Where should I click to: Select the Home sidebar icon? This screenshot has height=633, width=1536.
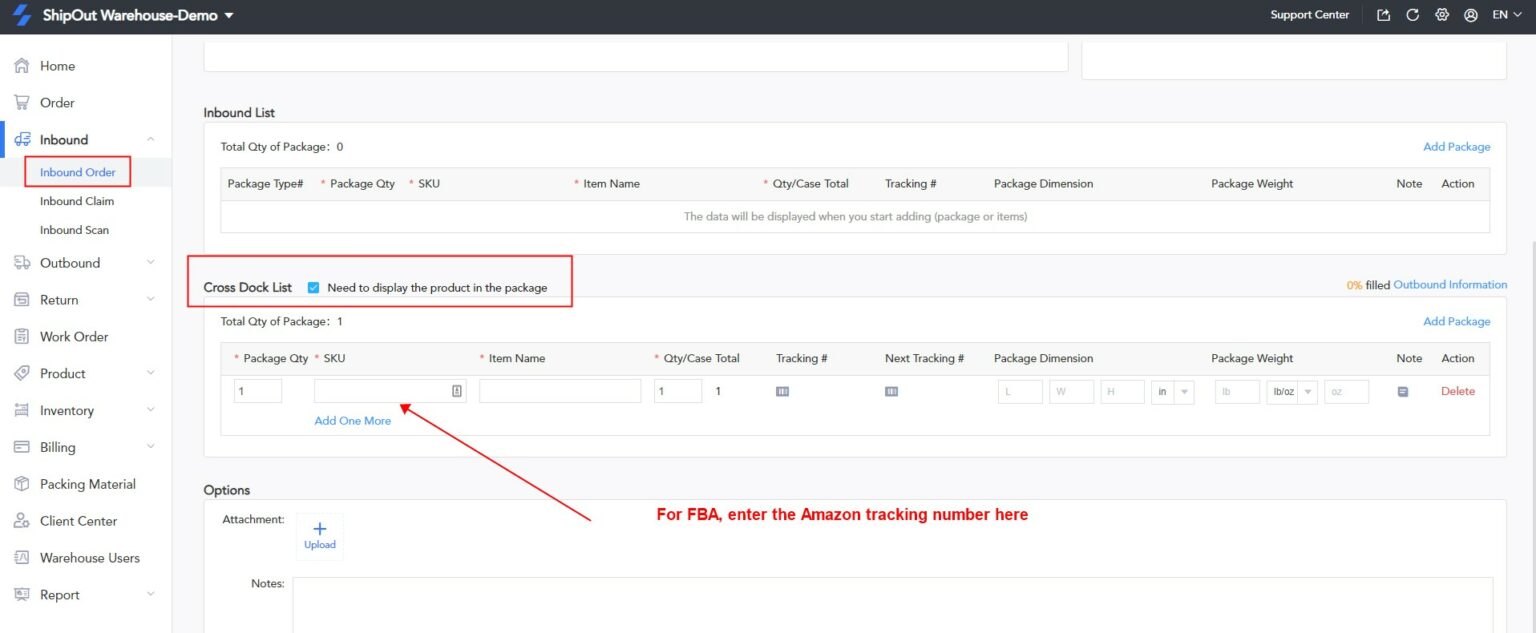point(22,65)
